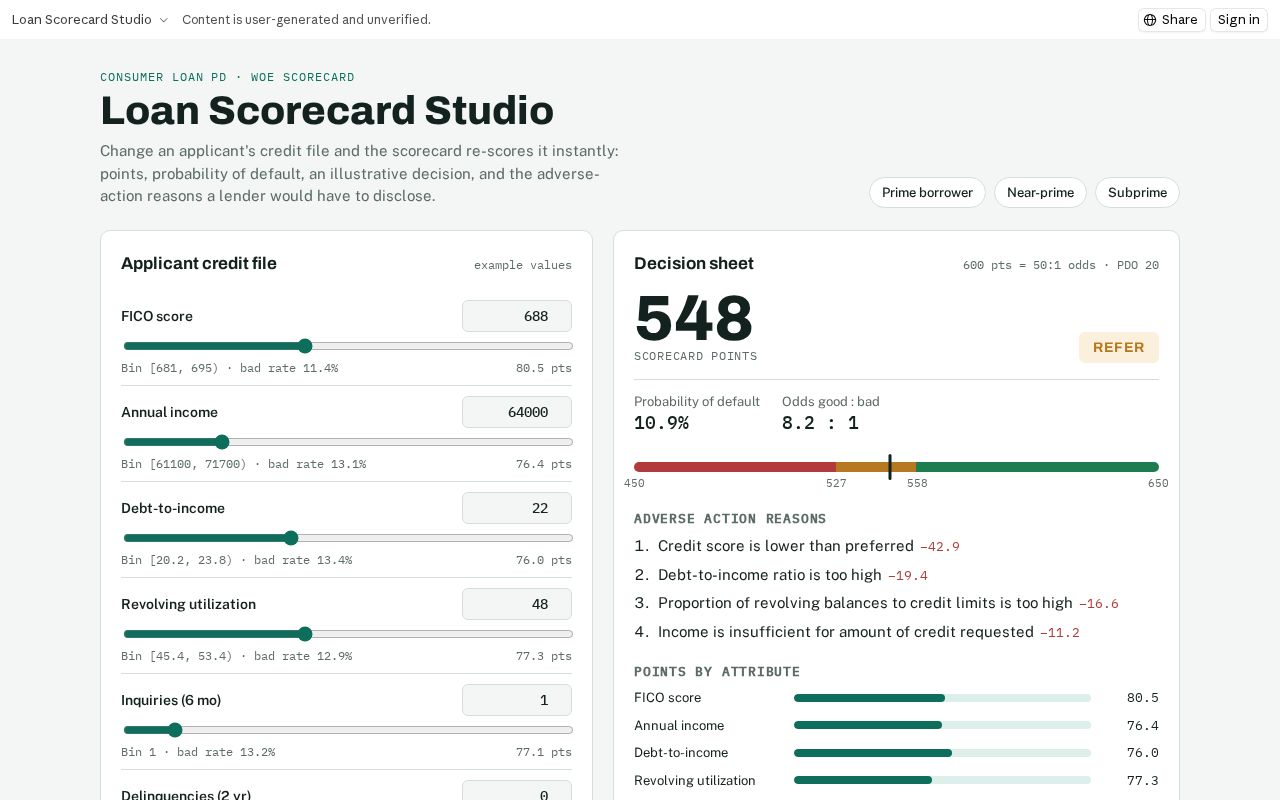Click the Annual income slider handle
The width and height of the screenshot is (1280, 800).
click(x=222, y=442)
